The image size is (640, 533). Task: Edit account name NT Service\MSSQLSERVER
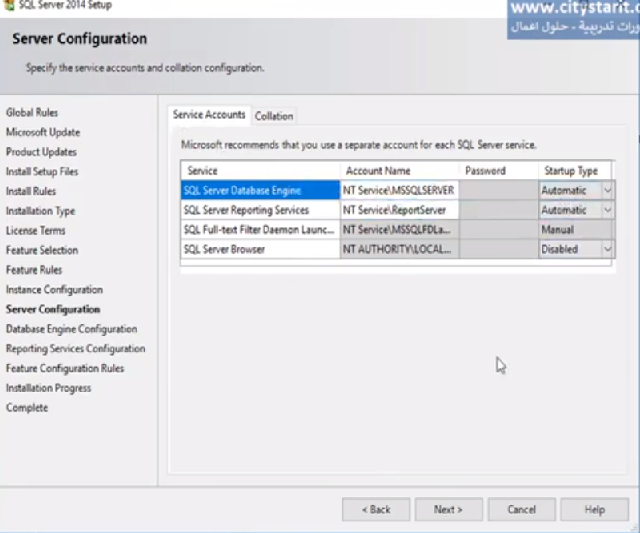click(x=399, y=190)
